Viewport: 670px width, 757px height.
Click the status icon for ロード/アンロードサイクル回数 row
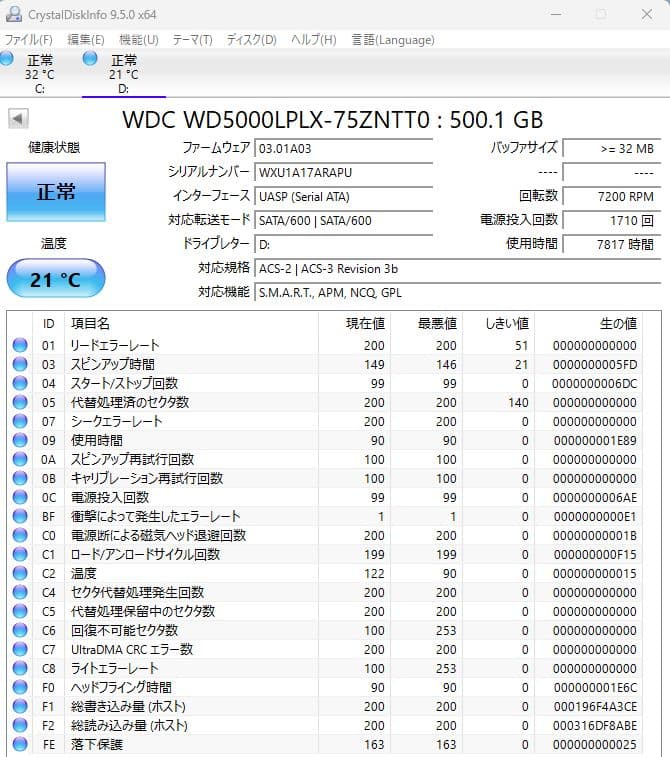coord(20,554)
